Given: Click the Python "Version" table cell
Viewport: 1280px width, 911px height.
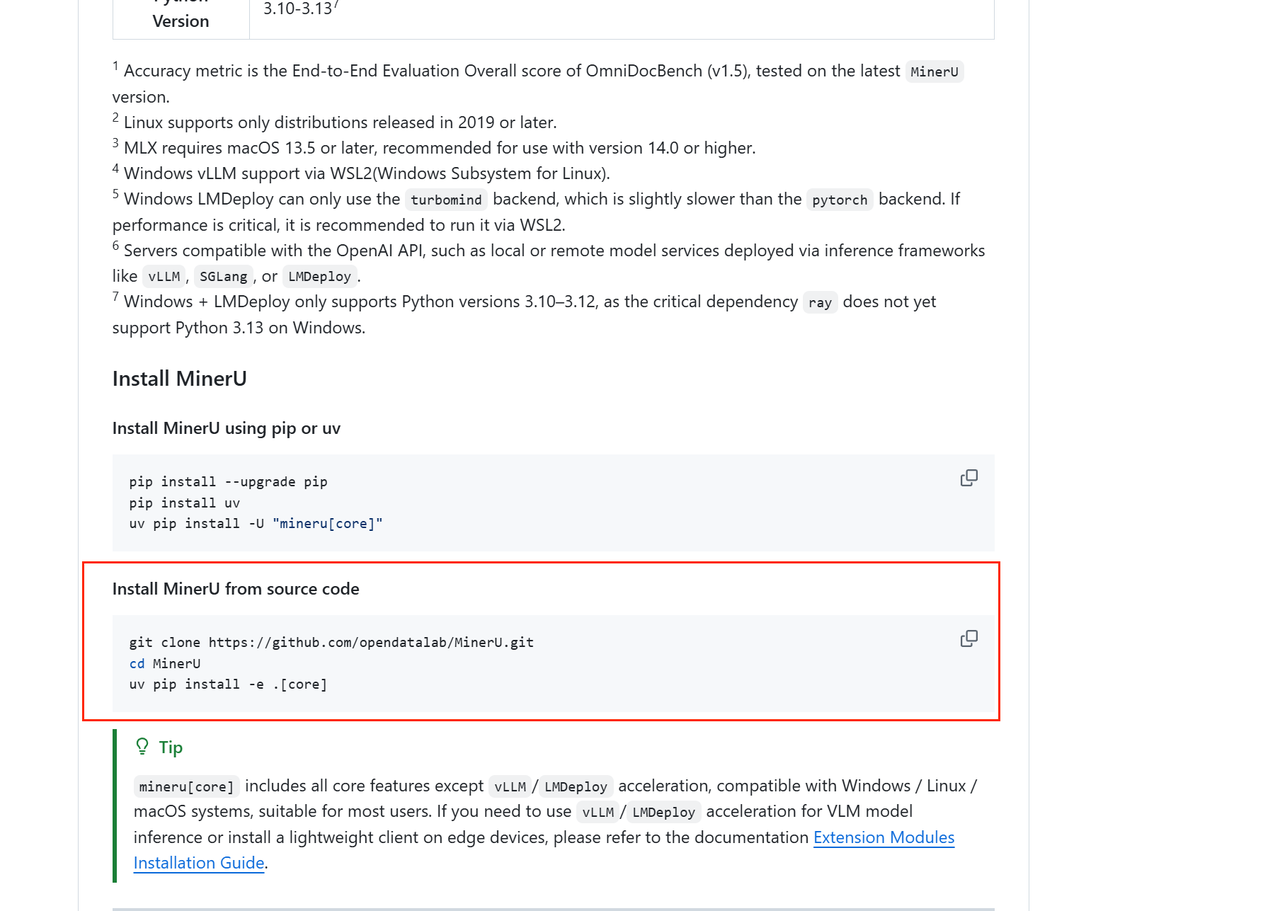Looking at the screenshot, I should [x=181, y=20].
